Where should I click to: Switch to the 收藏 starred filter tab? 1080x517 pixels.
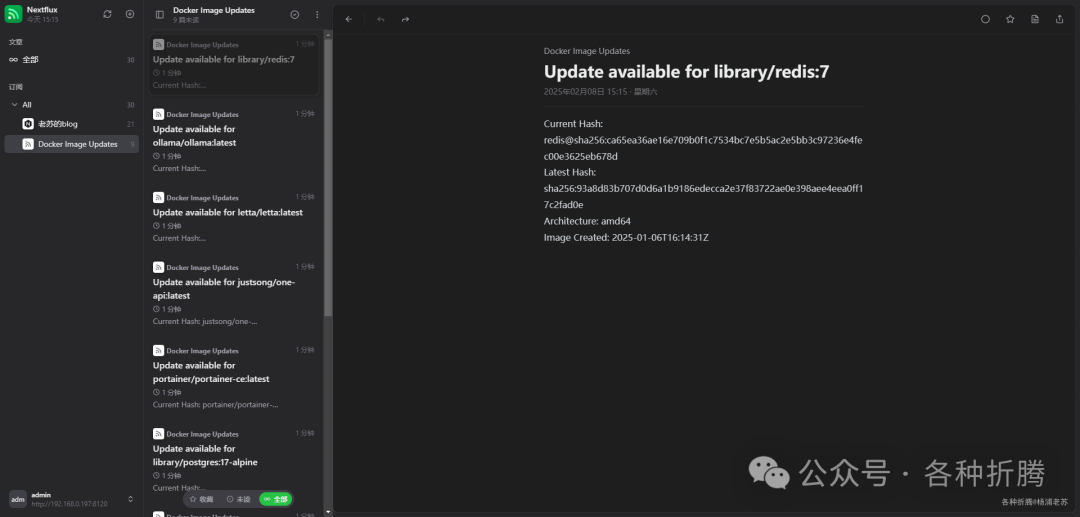click(x=202, y=499)
